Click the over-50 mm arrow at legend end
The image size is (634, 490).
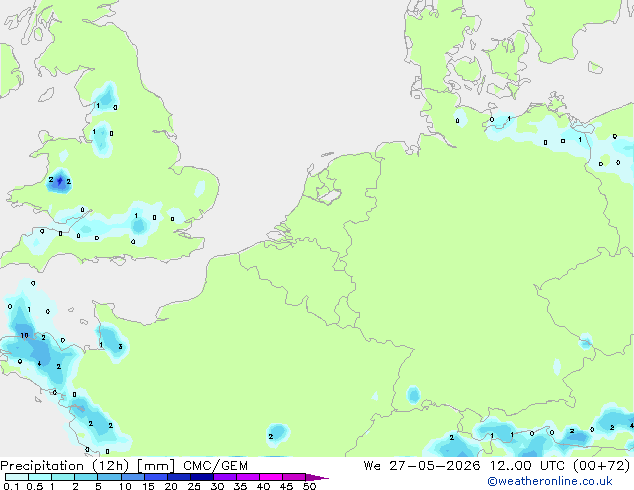coord(317,477)
